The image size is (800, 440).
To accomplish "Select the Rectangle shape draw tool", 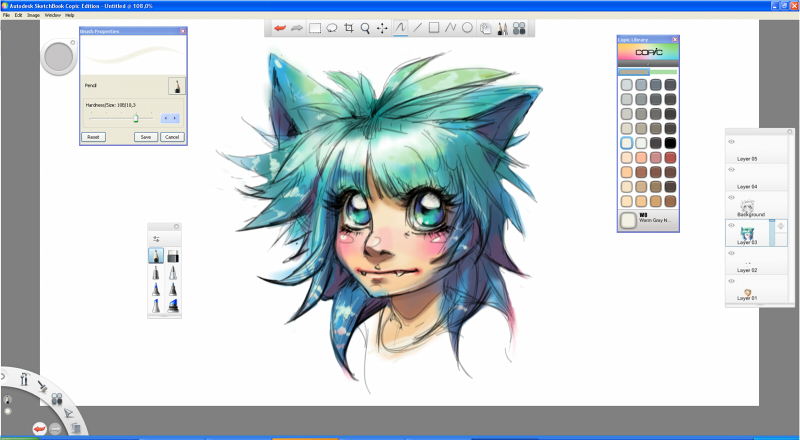I will click(434, 28).
